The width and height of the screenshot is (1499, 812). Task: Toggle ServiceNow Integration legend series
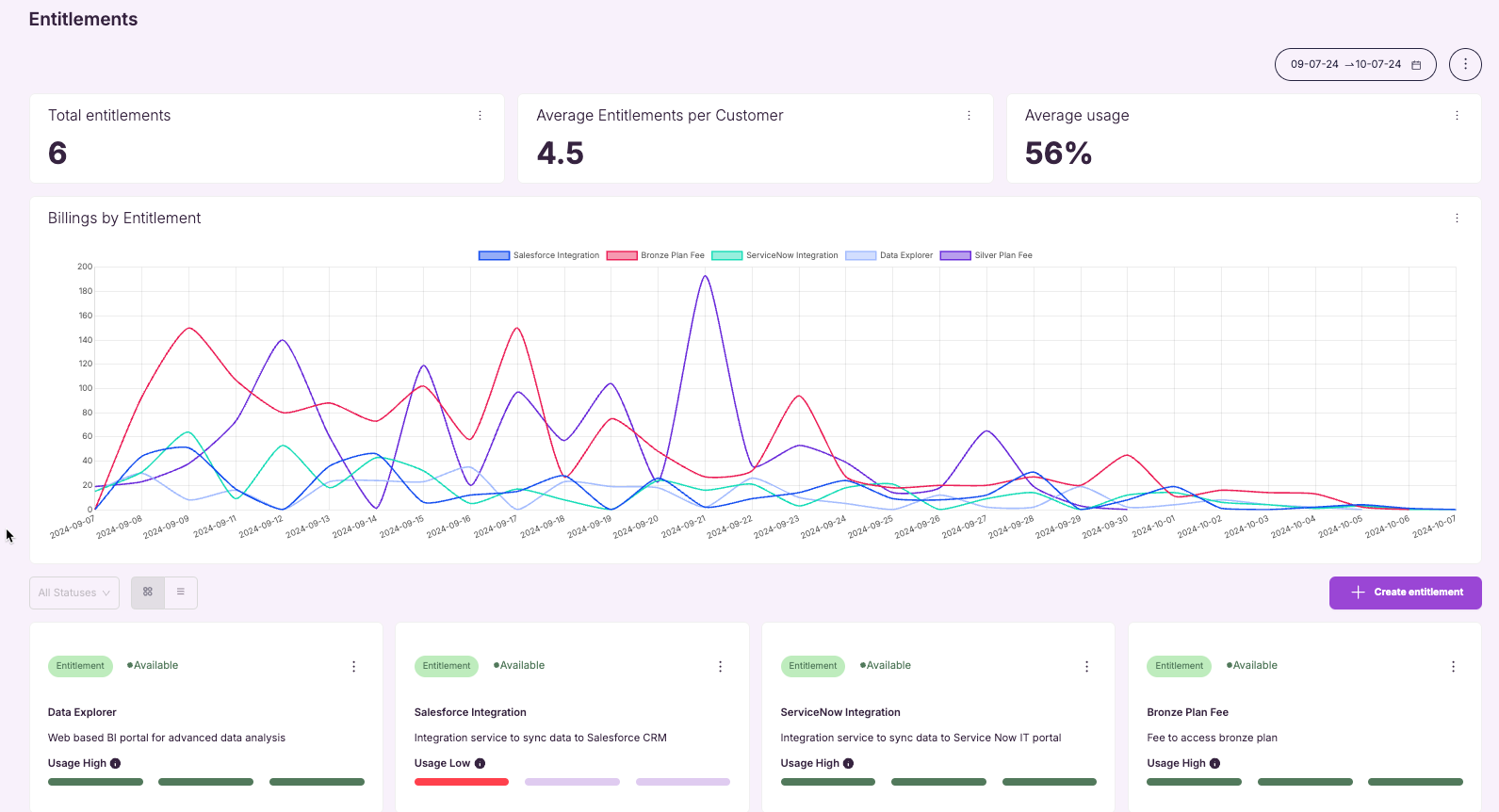click(x=775, y=255)
